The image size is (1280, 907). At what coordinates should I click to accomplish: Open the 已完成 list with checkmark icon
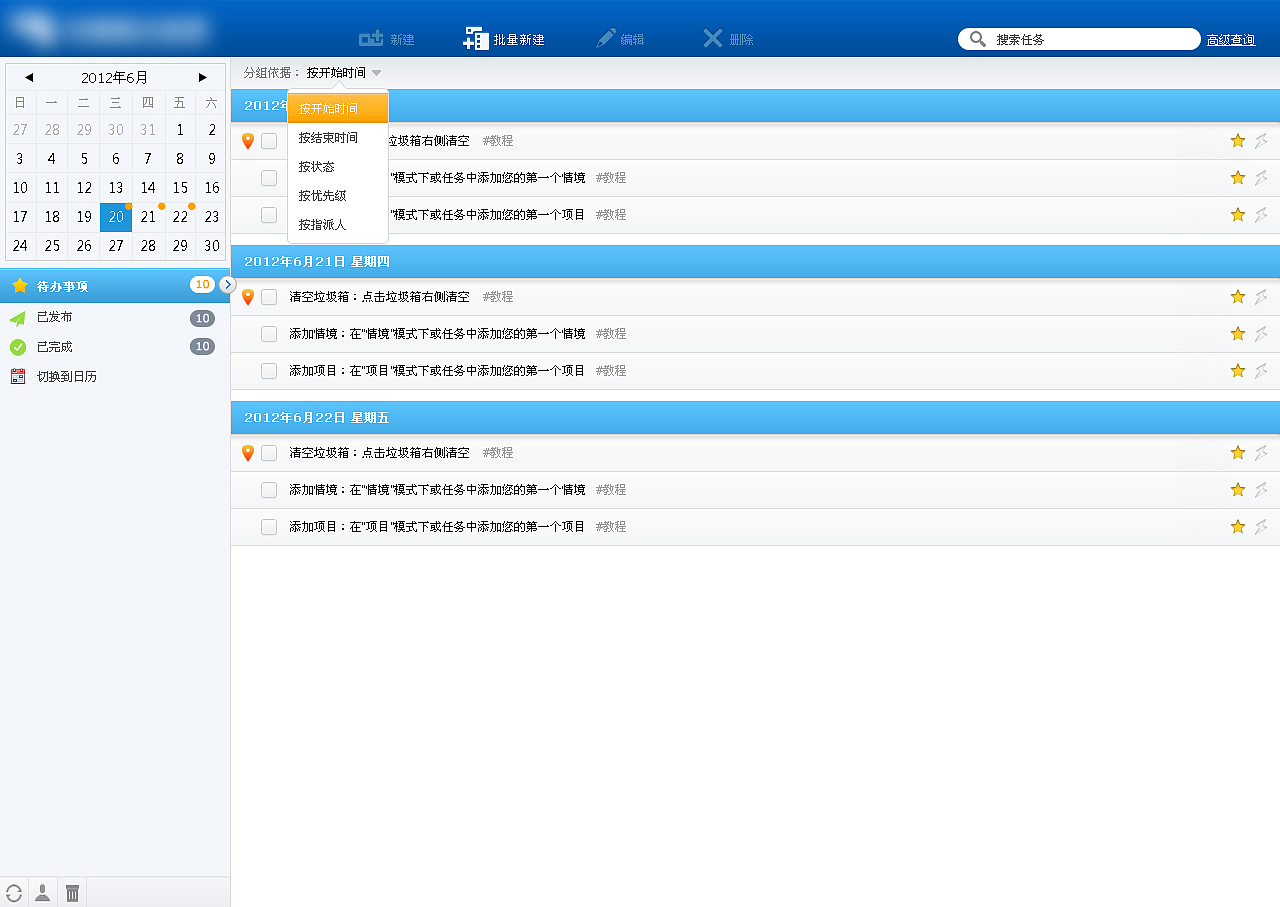pos(115,347)
